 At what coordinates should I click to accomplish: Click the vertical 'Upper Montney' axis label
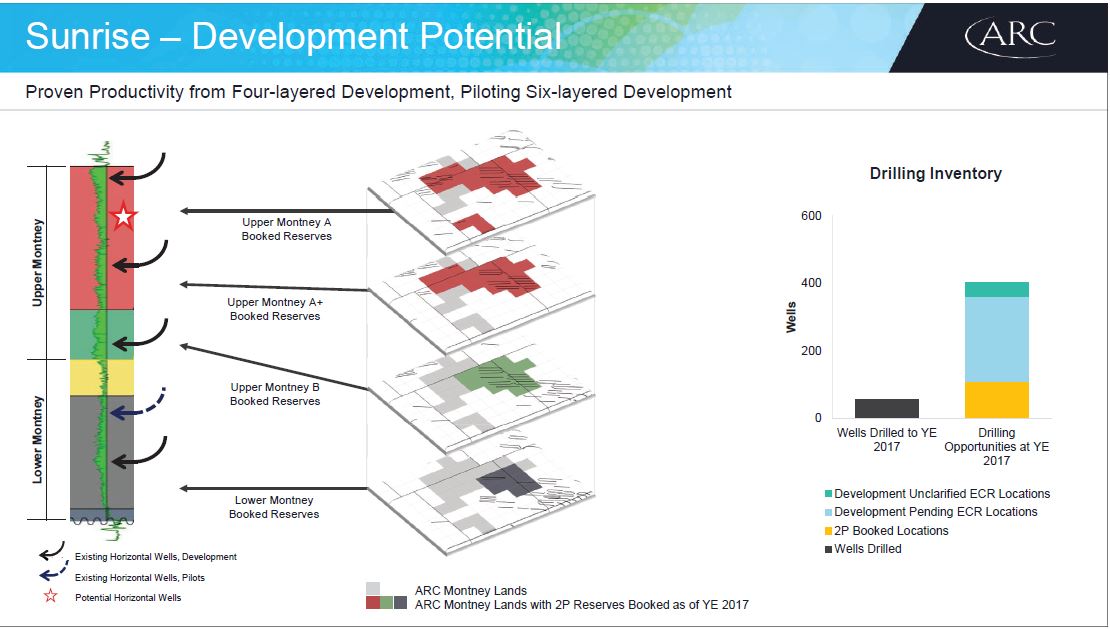pos(38,262)
